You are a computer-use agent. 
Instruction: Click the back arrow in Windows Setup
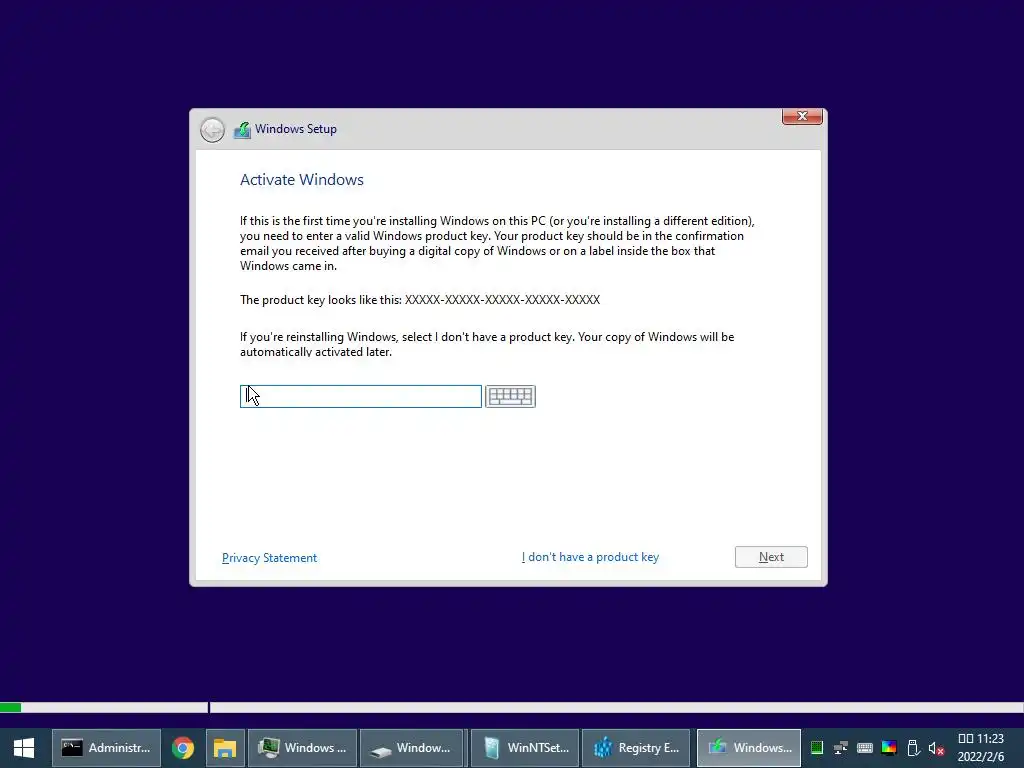[212, 130]
